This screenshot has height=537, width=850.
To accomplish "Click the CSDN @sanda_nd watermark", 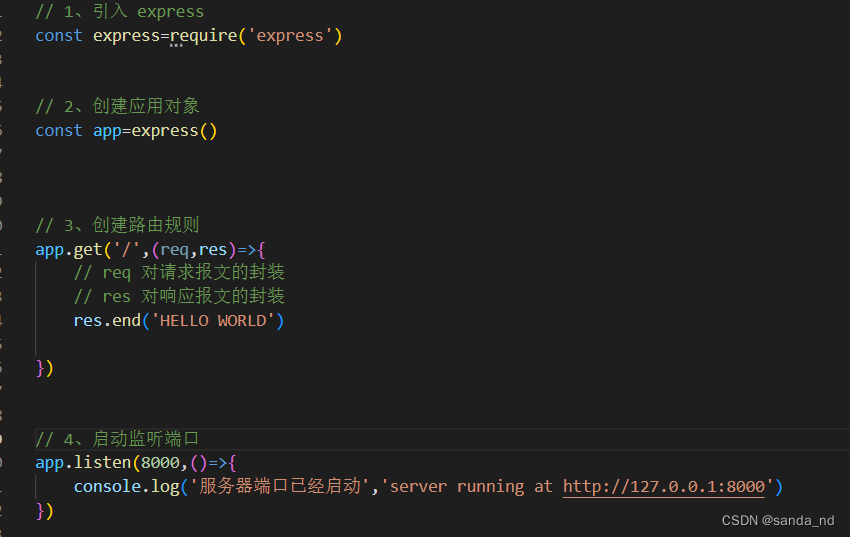I will pyautogui.click(x=777, y=520).
